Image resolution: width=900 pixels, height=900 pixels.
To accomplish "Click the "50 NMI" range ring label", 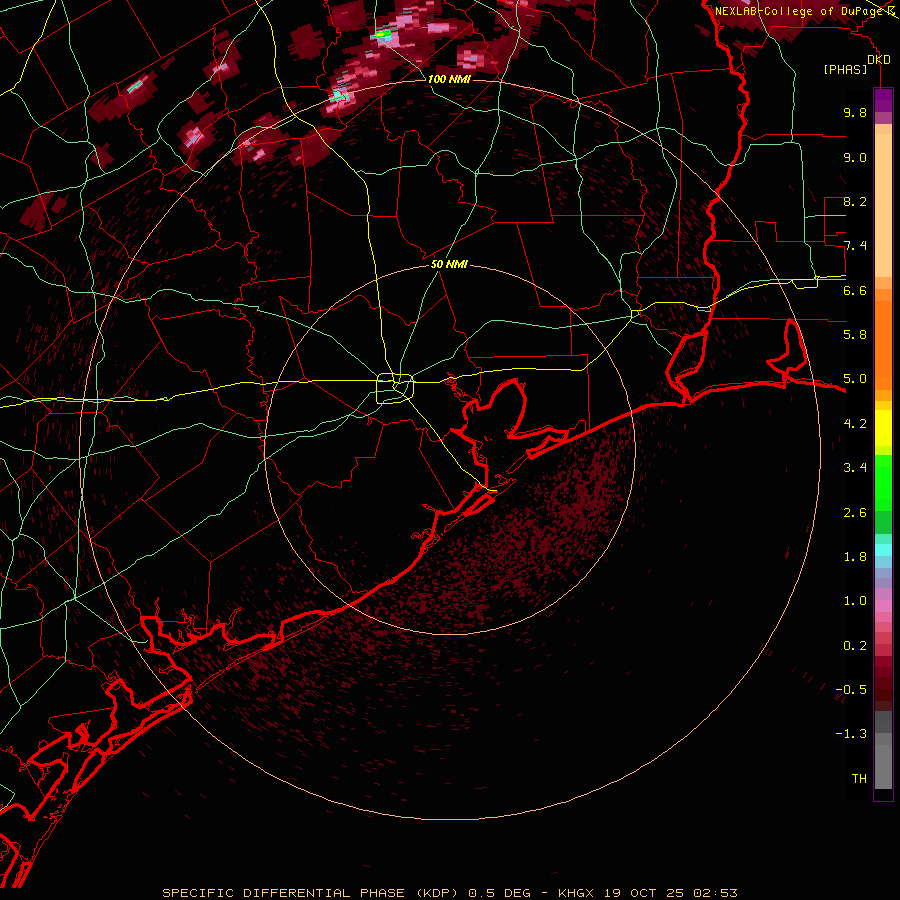I will 449,265.
